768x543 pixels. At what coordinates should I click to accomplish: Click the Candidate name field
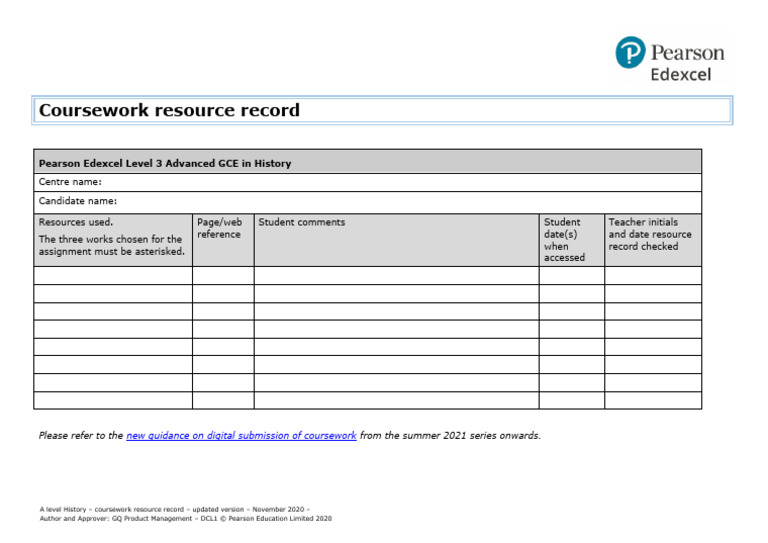367,202
